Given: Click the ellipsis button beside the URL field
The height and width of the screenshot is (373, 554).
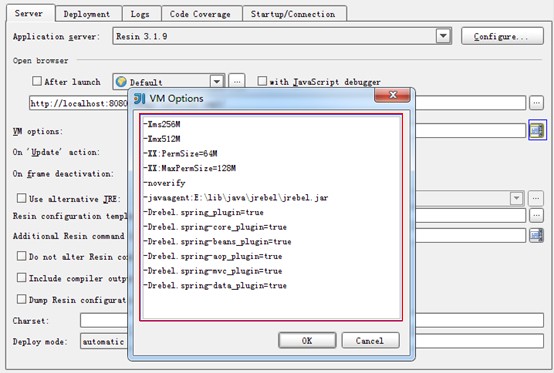Looking at the screenshot, I should tap(536, 103).
